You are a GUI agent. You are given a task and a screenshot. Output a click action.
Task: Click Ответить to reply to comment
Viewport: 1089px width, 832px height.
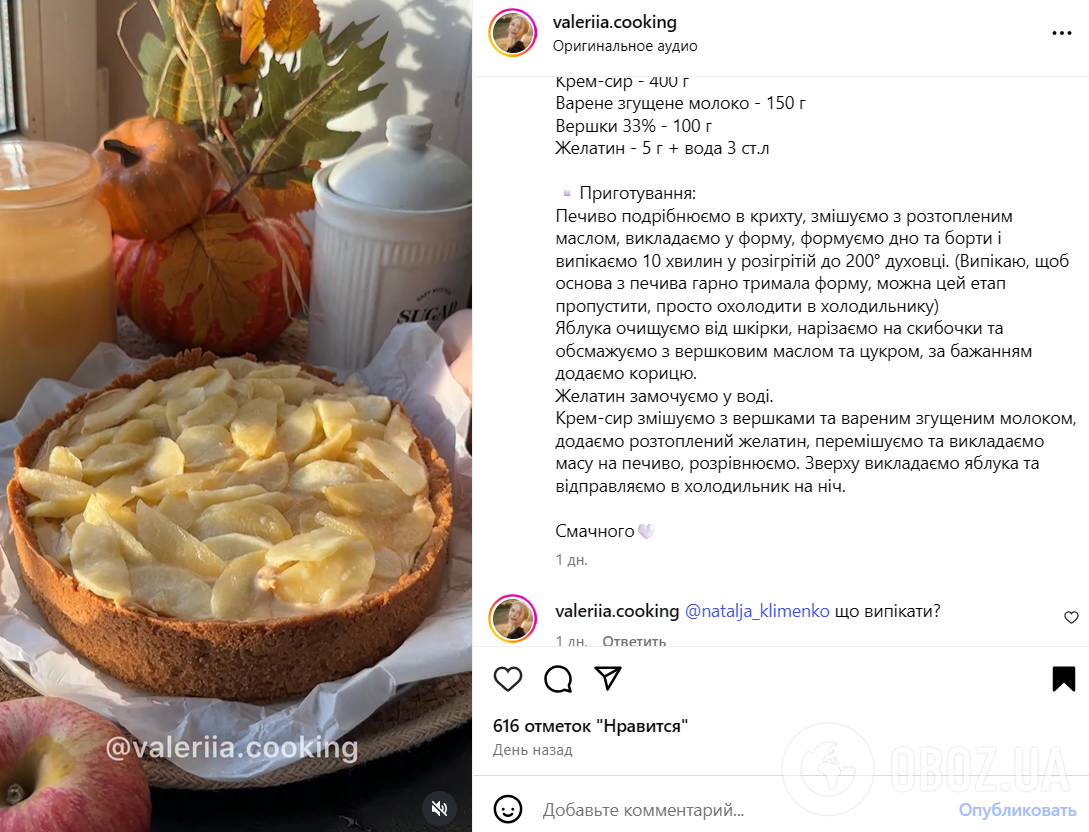[634, 640]
